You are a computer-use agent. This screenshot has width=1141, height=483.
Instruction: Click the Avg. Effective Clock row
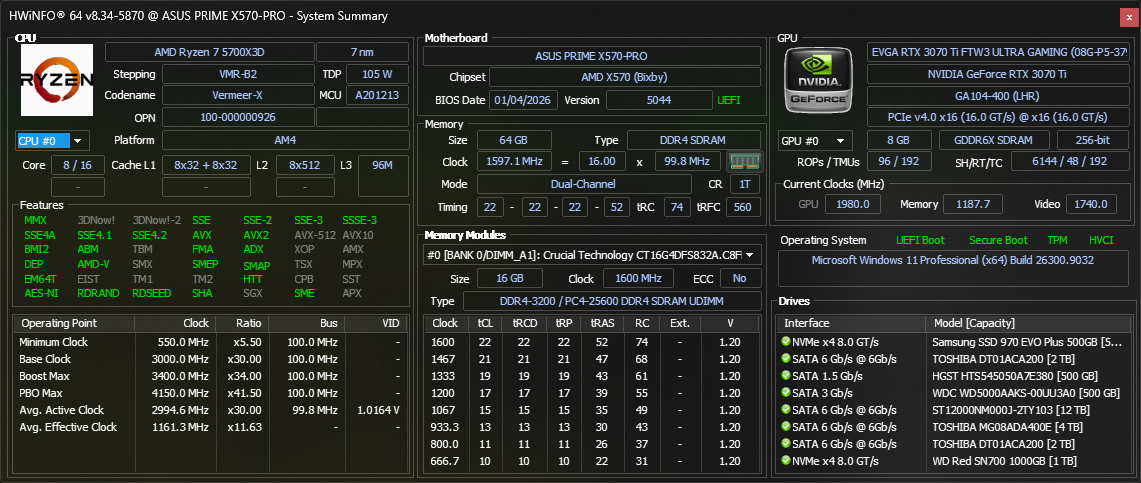point(210,427)
